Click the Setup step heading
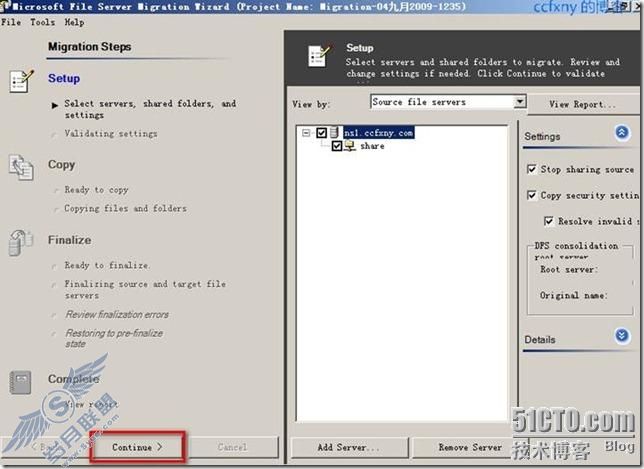The width and height of the screenshot is (644, 469). click(x=64, y=78)
